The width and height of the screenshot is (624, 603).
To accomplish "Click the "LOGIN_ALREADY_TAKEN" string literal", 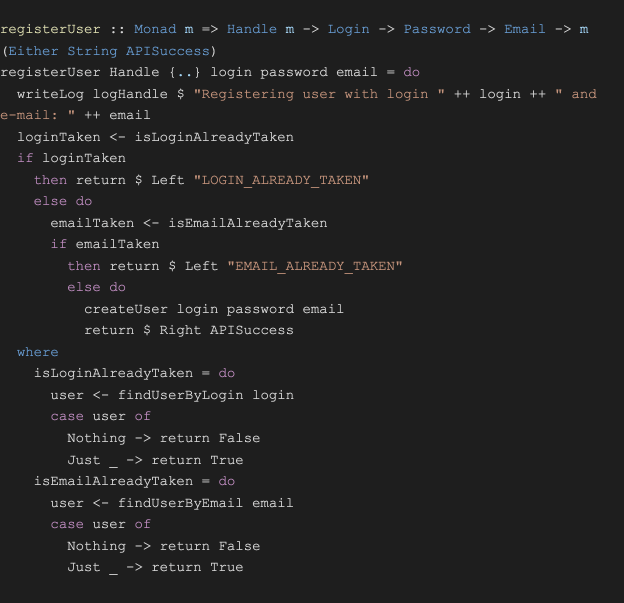I will [285, 180].
